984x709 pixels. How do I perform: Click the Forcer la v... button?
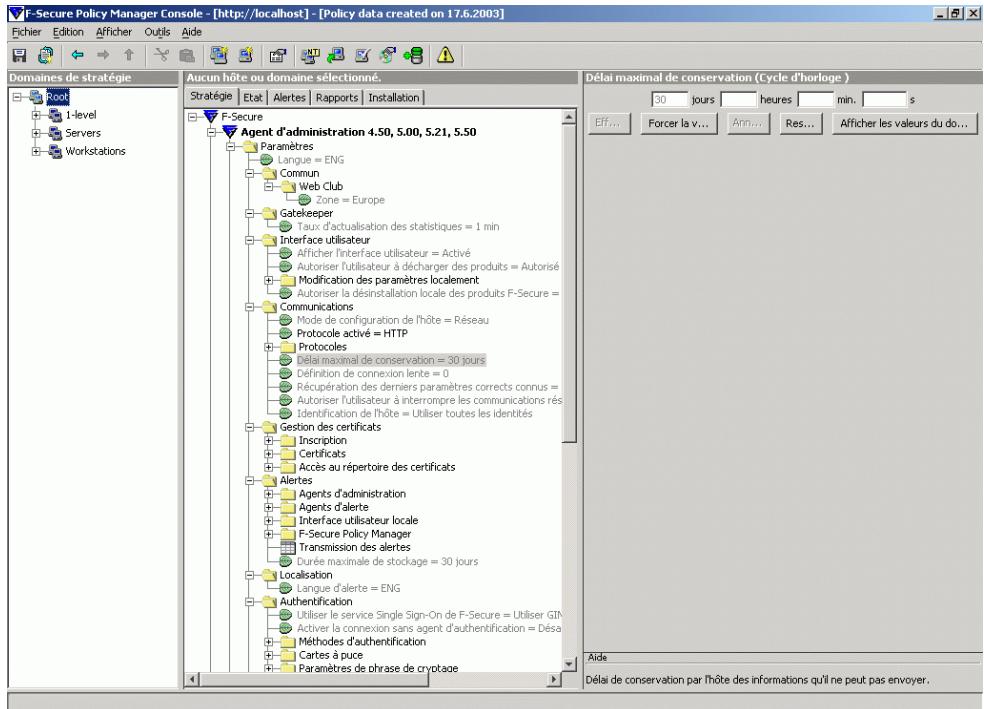pos(678,124)
